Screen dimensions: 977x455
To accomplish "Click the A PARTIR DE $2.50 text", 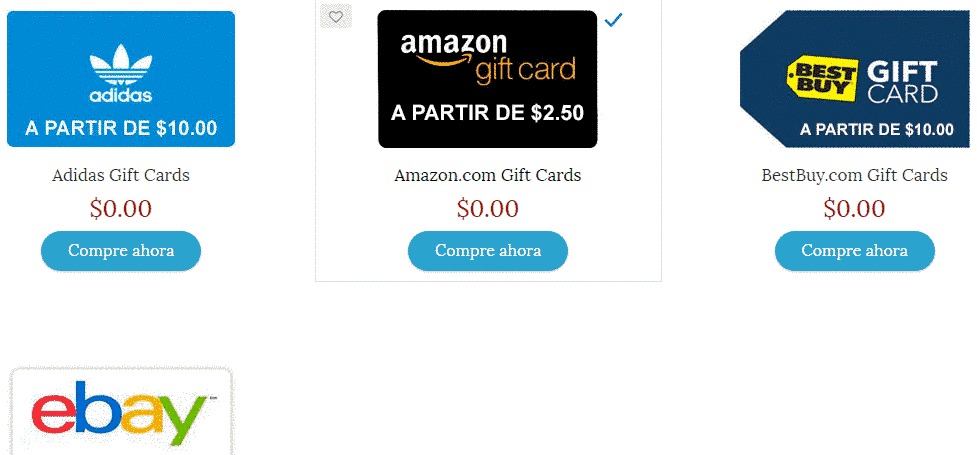I will pos(488,113).
